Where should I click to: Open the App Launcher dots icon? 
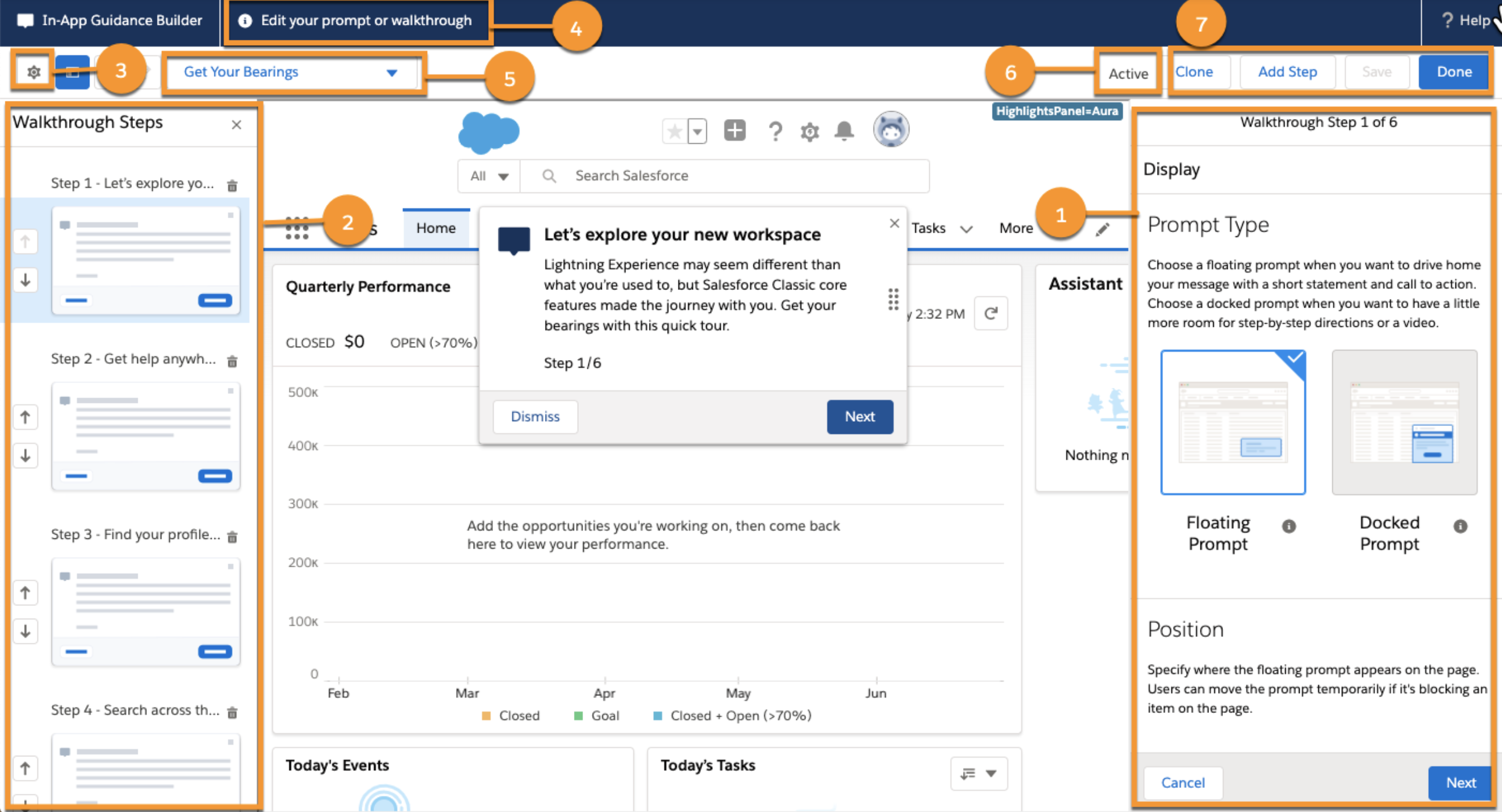pyautogui.click(x=297, y=228)
